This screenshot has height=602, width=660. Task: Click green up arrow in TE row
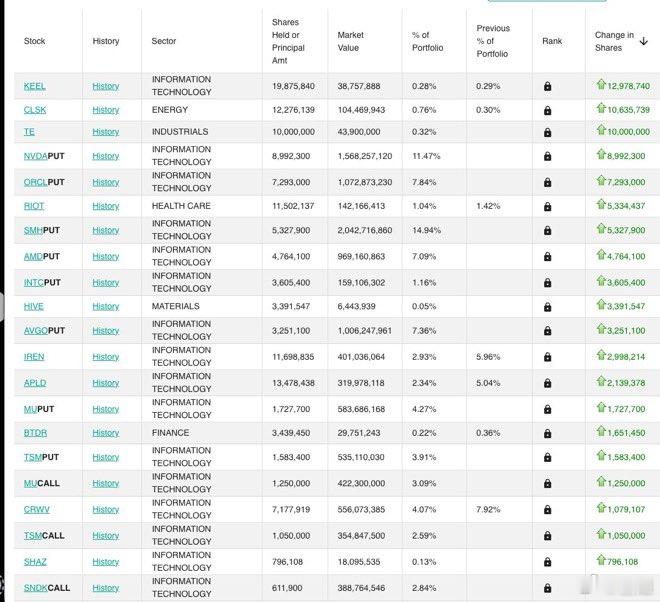[601, 130]
